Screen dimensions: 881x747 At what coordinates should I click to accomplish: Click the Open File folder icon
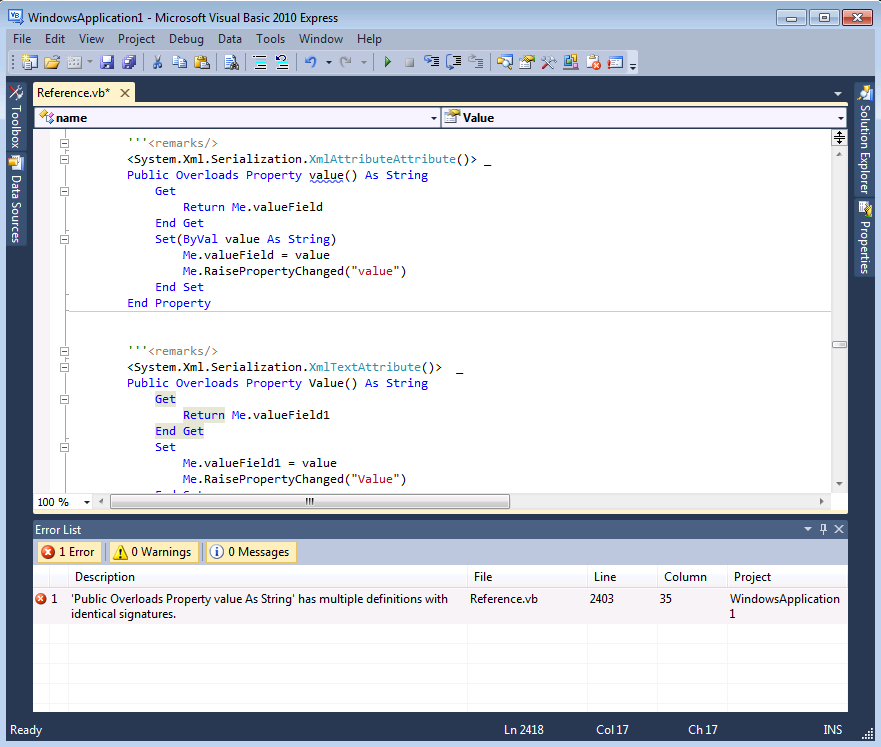tap(52, 62)
